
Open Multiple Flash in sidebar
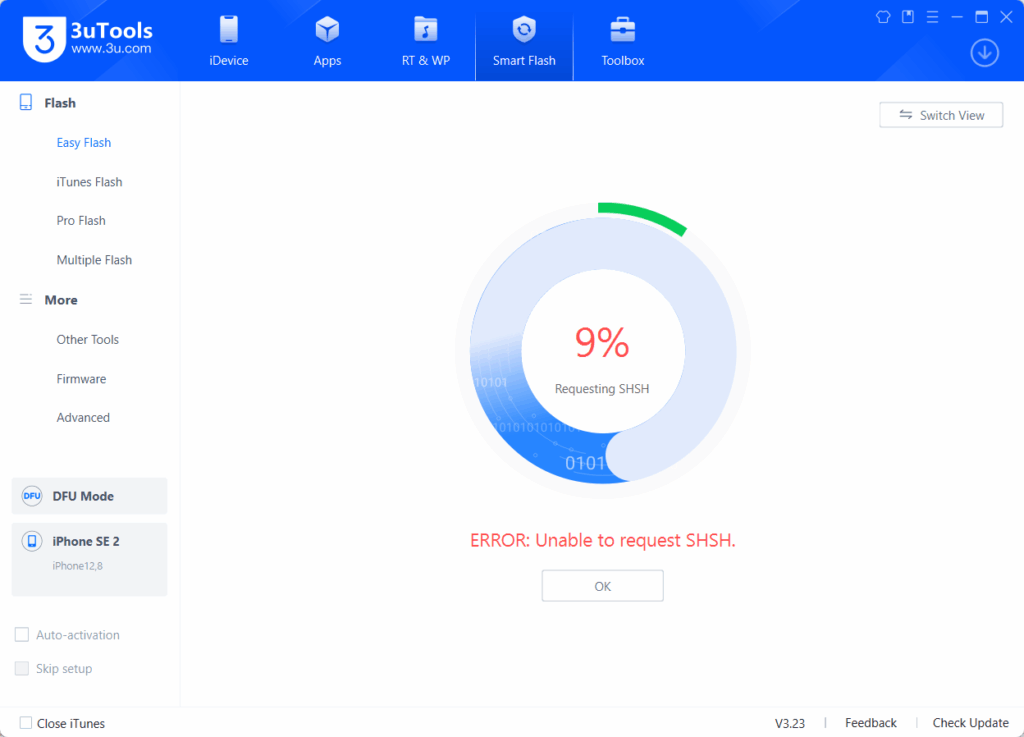pyautogui.click(x=94, y=260)
